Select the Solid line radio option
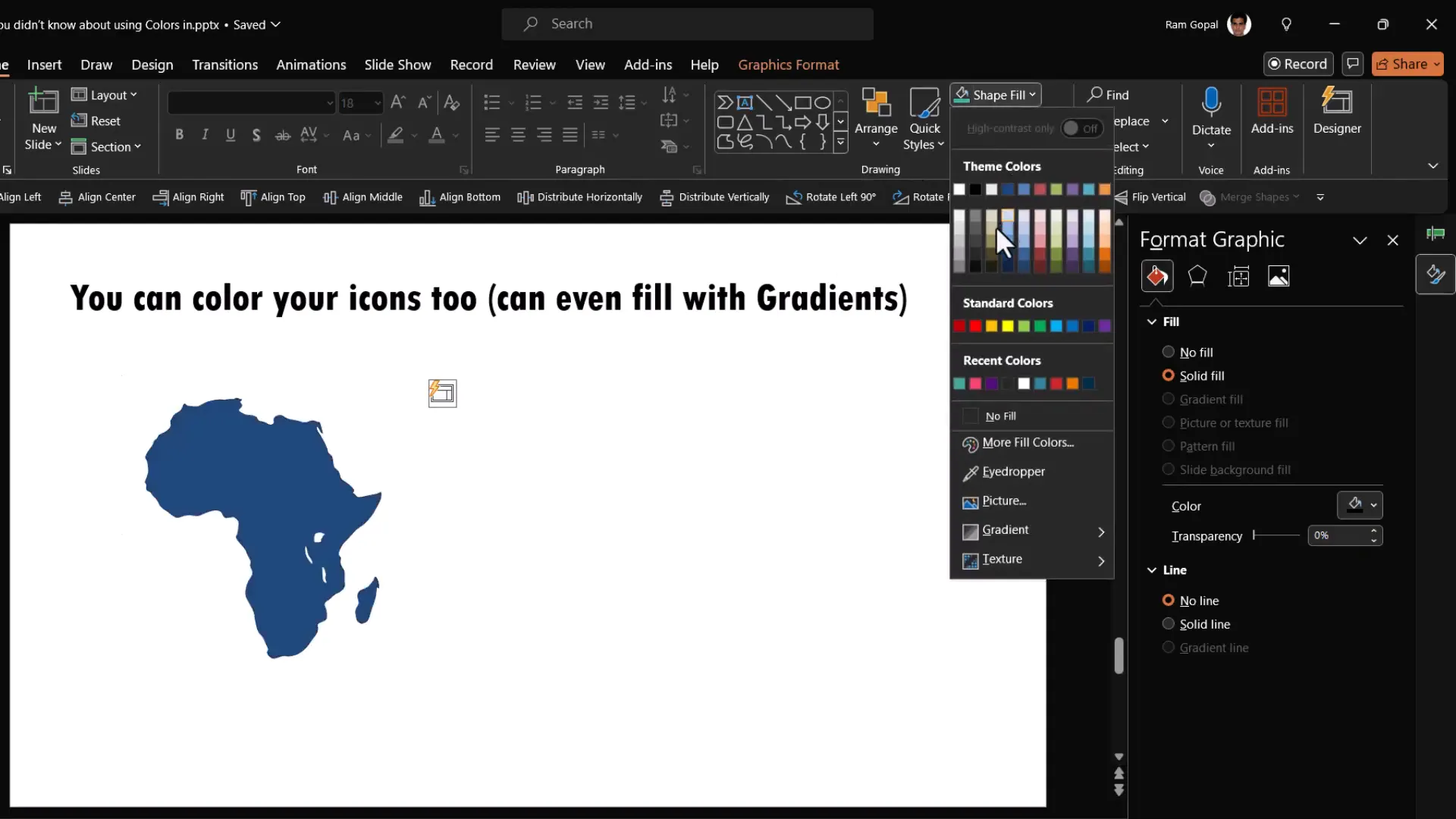Screen dimensions: 1456x819 [x=1169, y=624]
